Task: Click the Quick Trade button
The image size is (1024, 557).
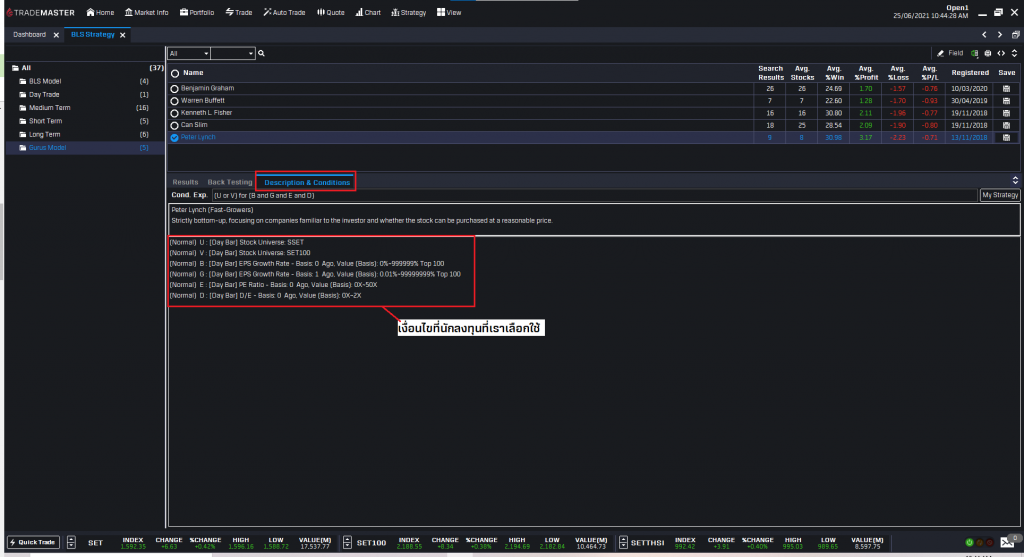Action: (x=33, y=542)
